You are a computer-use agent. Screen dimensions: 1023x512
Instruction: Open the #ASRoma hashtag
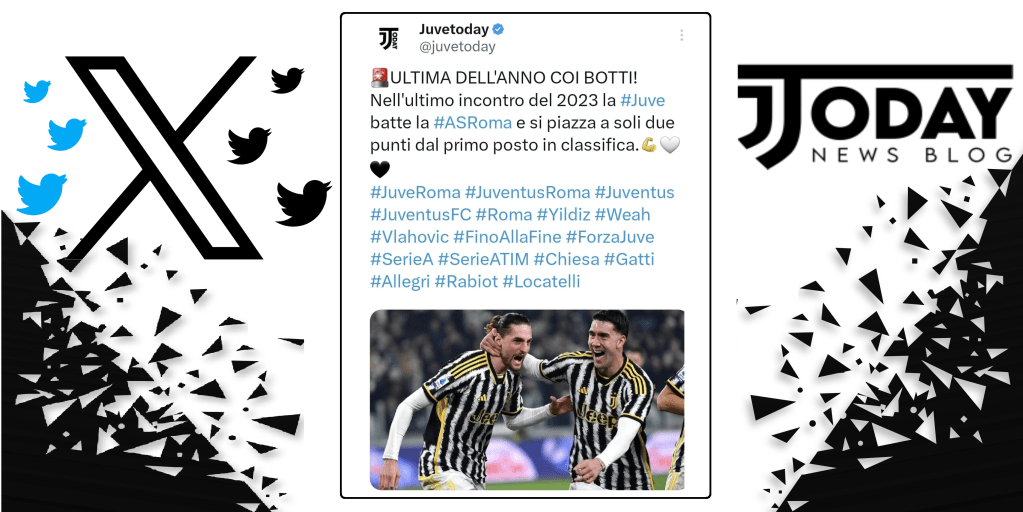tap(472, 124)
